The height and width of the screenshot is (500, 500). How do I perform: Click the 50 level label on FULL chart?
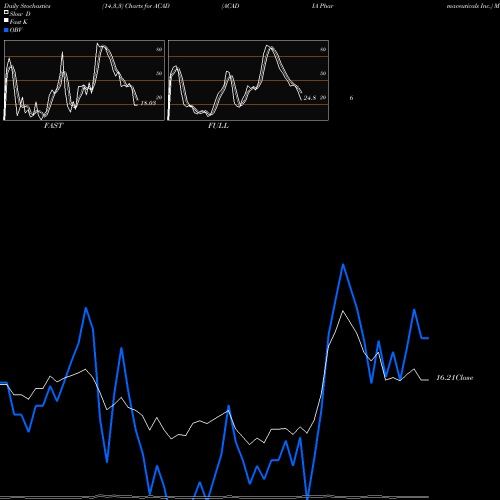point(323,73)
